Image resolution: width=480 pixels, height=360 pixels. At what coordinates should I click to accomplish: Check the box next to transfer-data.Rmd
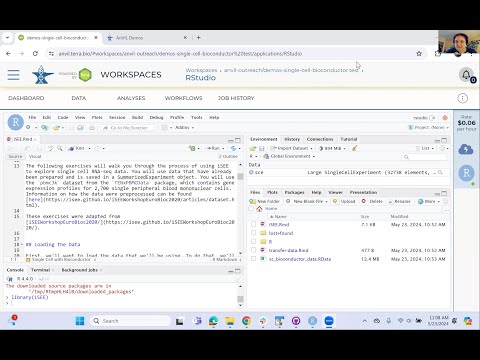pos(253,250)
